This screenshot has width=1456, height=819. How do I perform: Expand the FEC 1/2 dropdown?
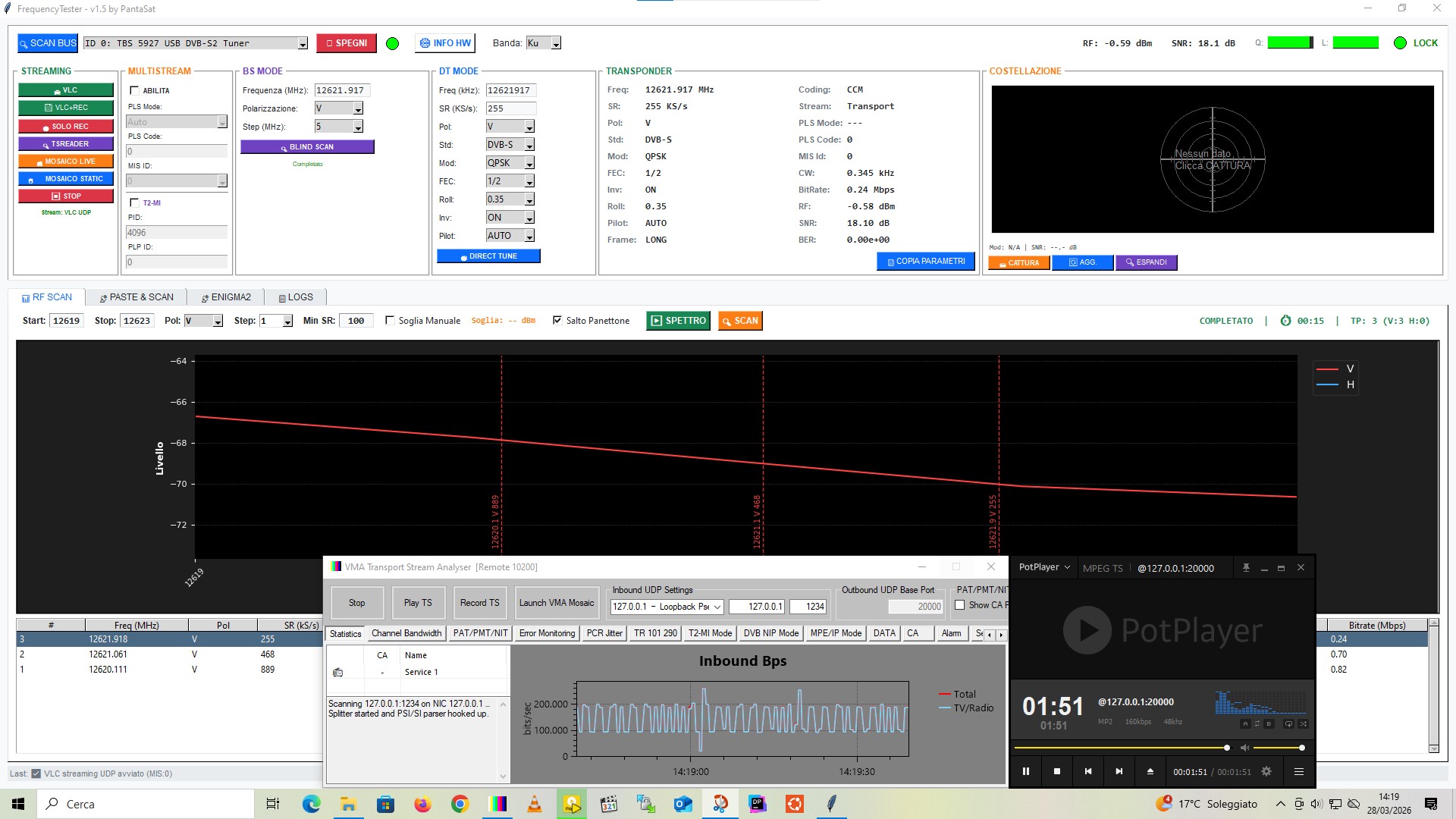(x=529, y=181)
